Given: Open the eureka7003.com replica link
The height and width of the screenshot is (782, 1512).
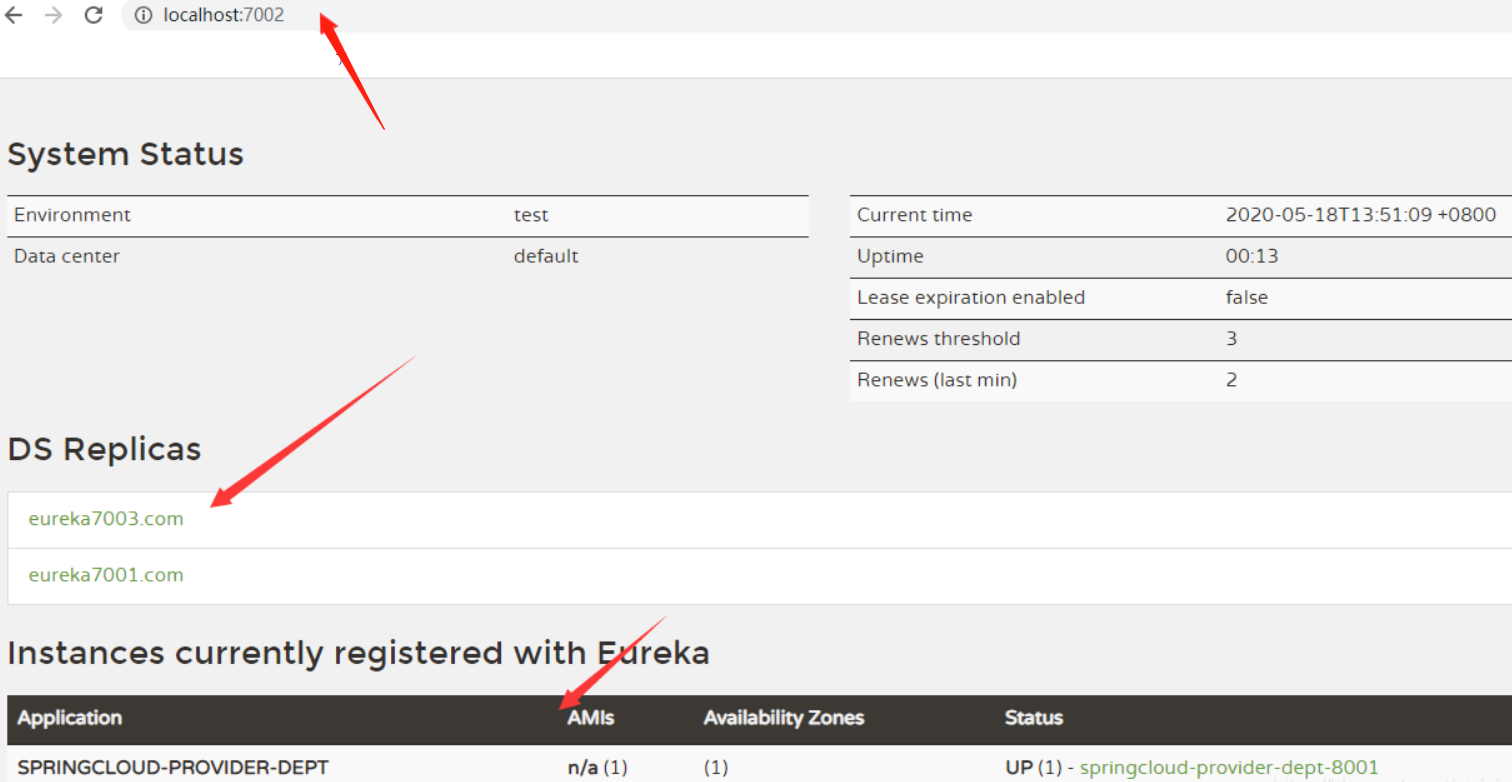Looking at the screenshot, I should click(106, 519).
